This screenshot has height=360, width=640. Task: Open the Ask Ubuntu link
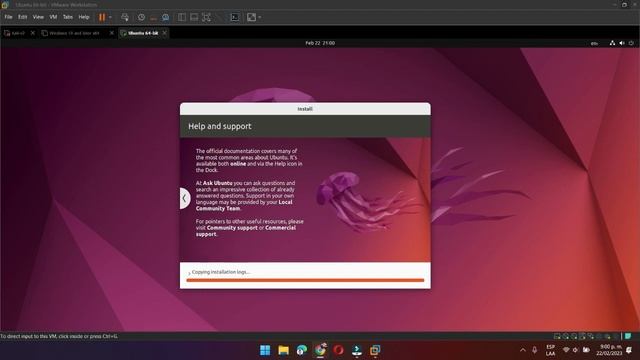click(218, 183)
